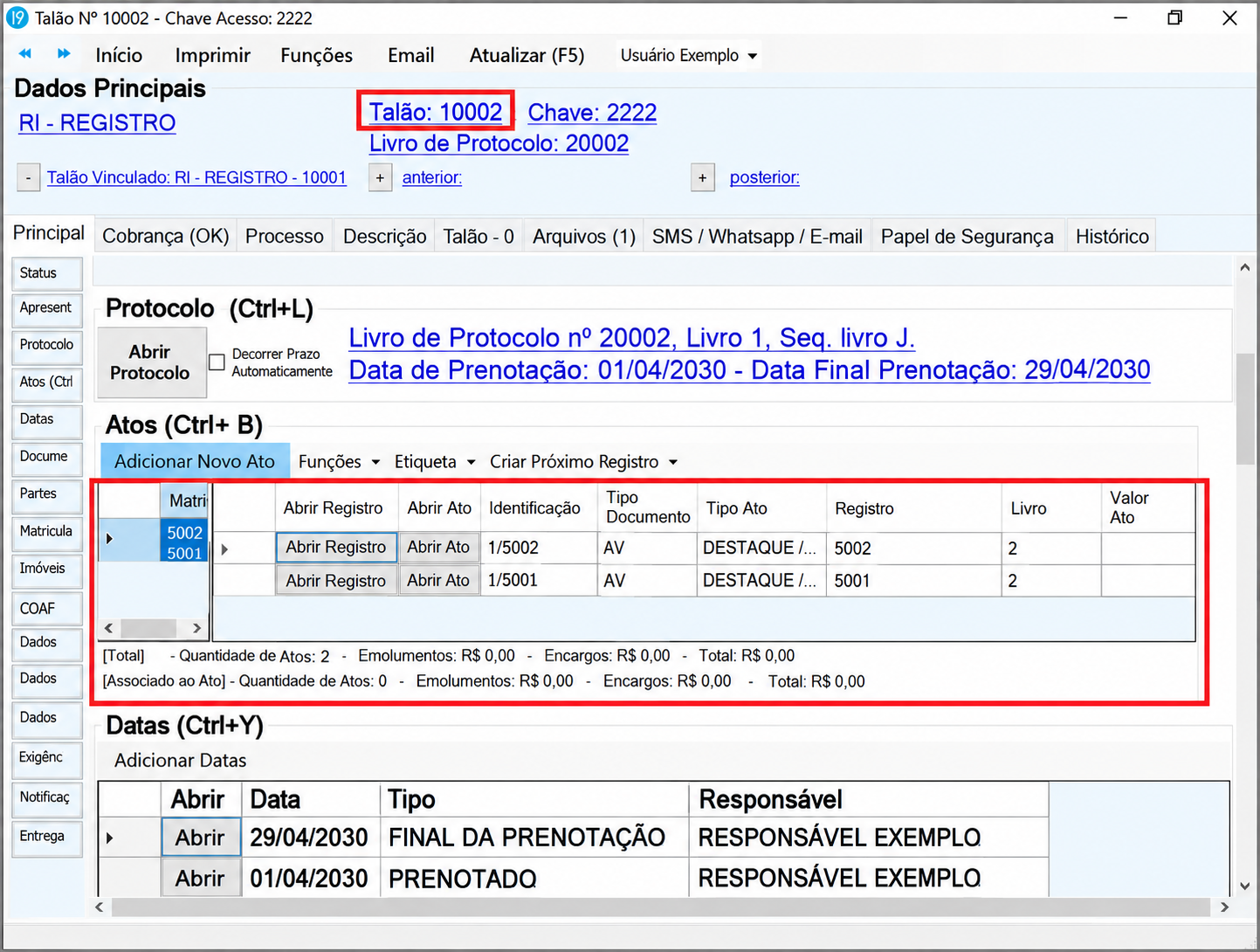
Task: Toggle Decorrer Prazo Automaticamente checkbox
Action: click(217, 362)
